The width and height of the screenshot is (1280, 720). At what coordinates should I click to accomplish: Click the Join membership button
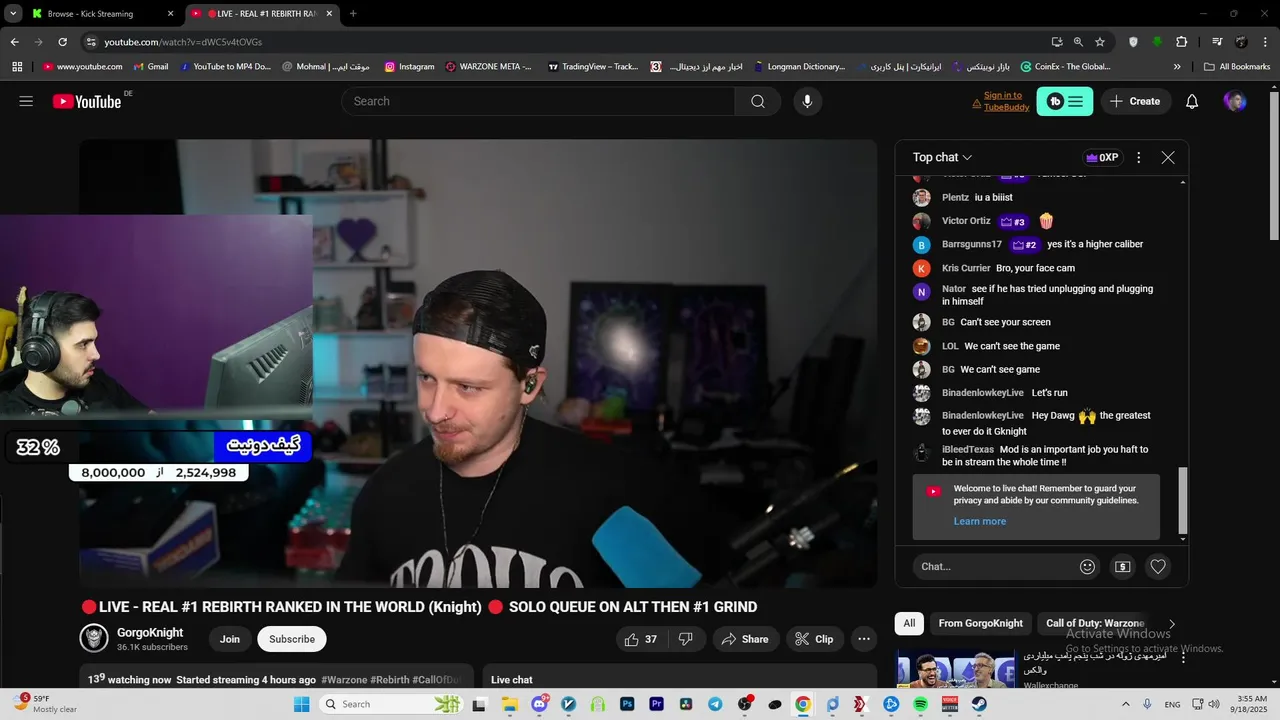tap(230, 639)
